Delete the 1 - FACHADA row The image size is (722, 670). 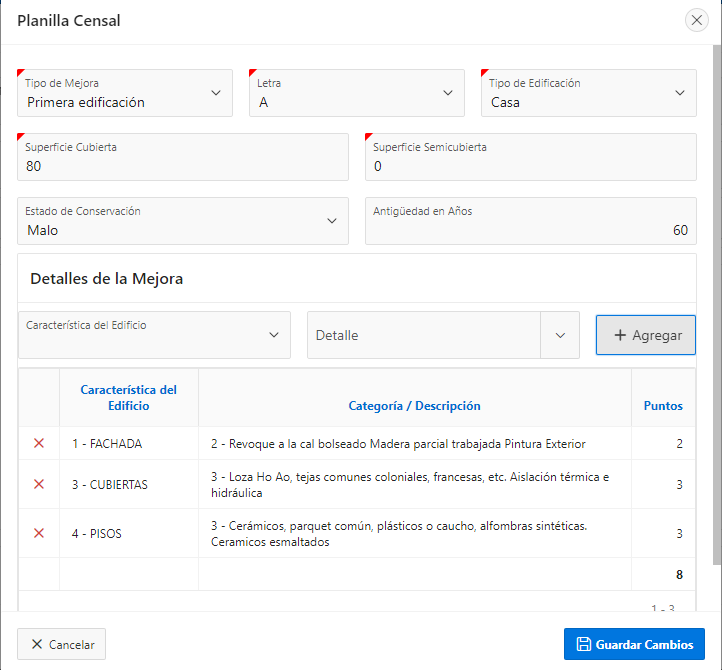coord(39,443)
